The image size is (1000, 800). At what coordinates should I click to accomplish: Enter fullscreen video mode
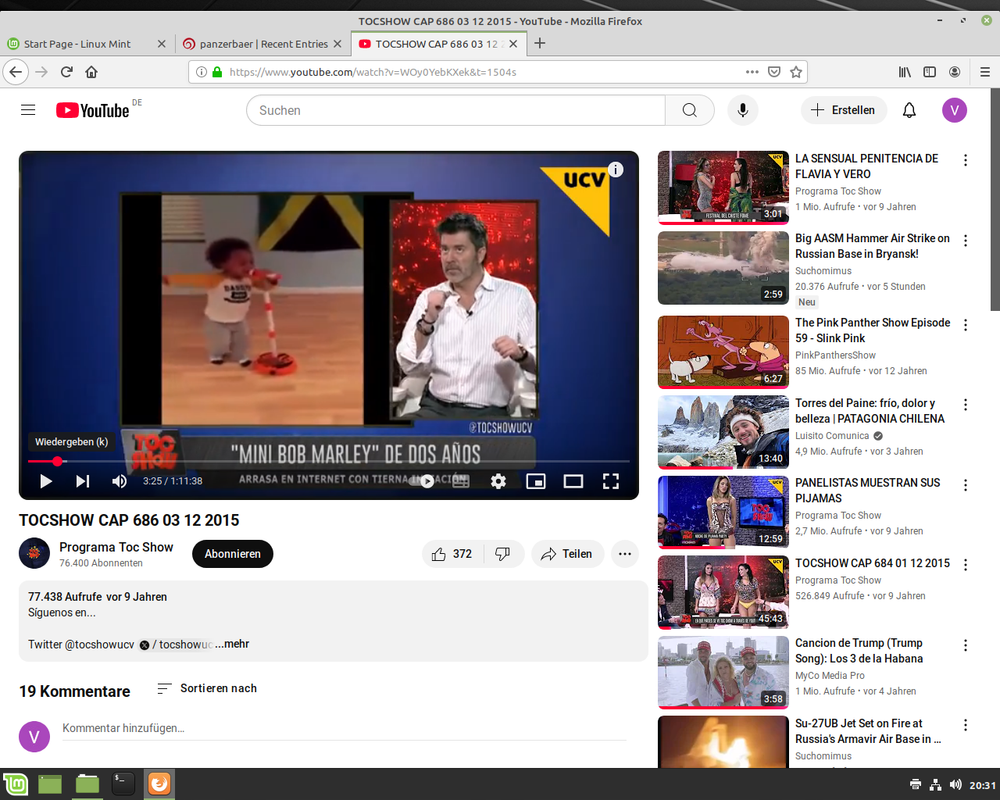point(611,481)
